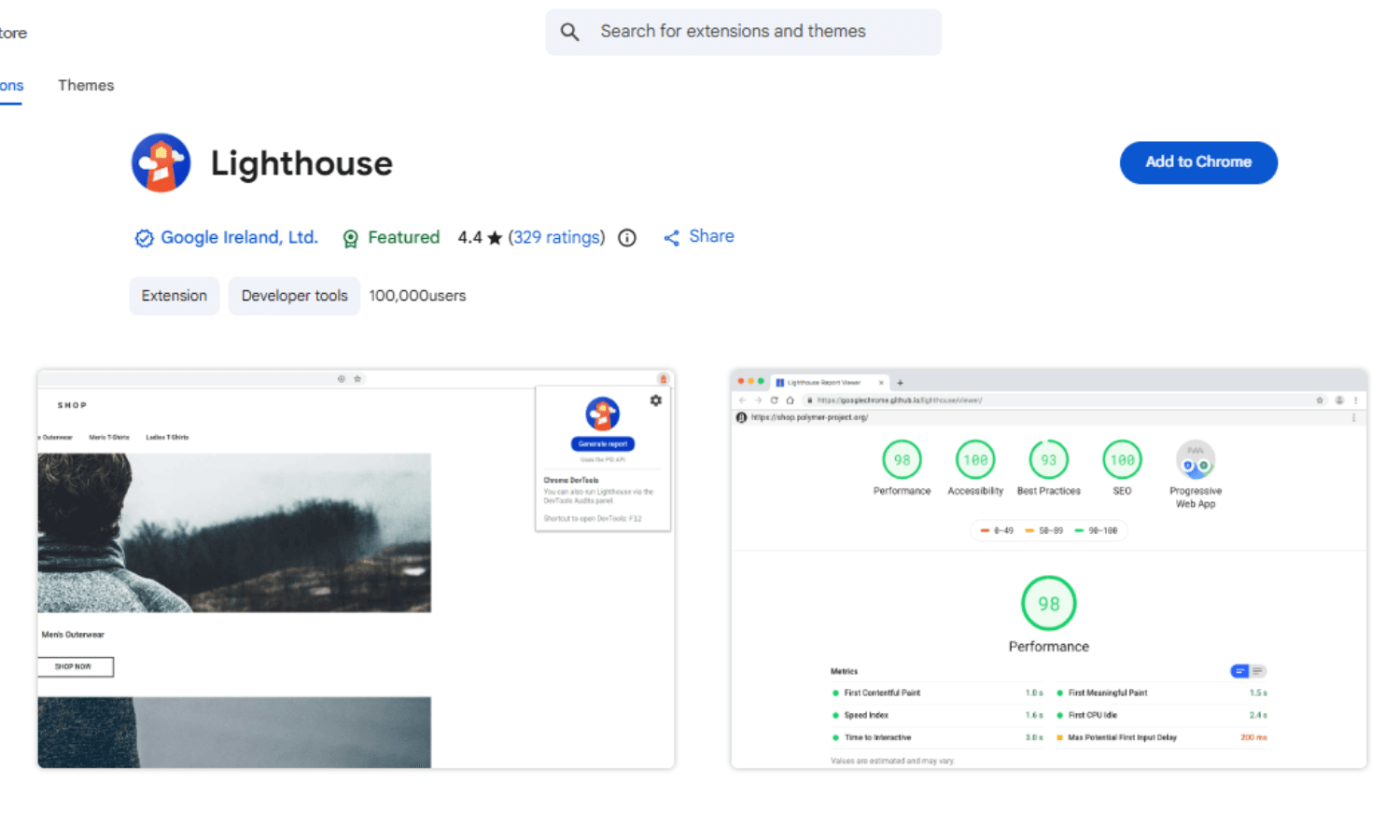Image resolution: width=1400 pixels, height=840 pixels.
Task: Select the Lighthouse title heading
Action: pos(301,163)
